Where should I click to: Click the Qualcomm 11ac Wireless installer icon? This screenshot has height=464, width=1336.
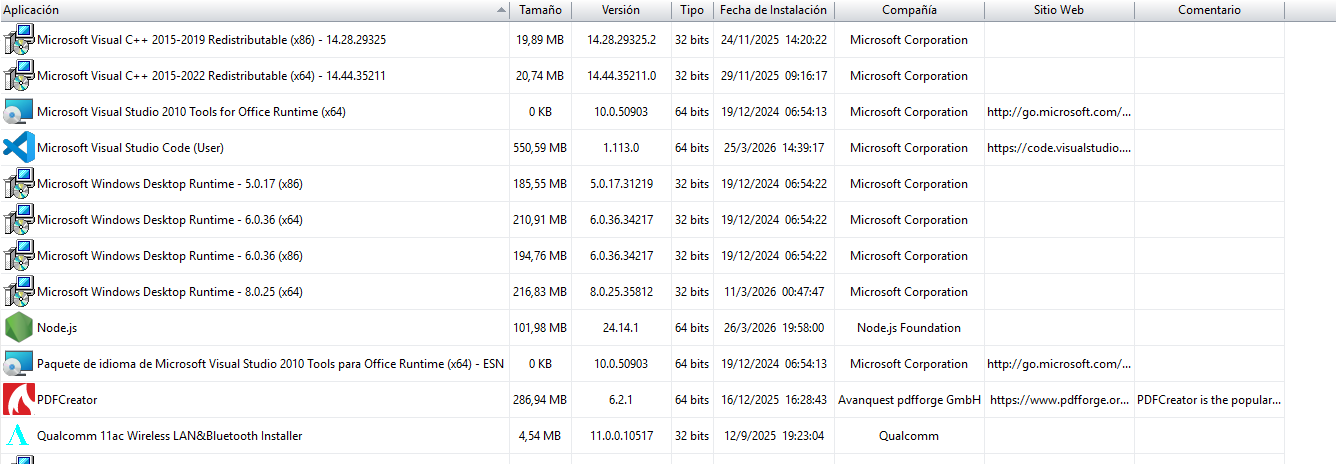coord(19,436)
